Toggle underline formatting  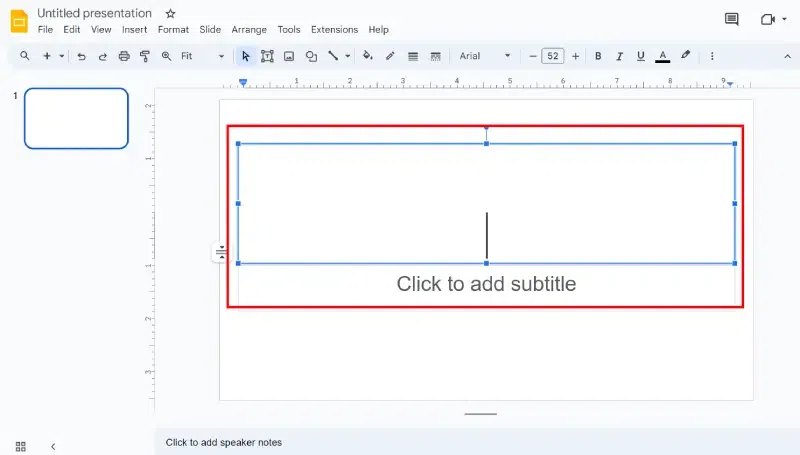pos(641,56)
